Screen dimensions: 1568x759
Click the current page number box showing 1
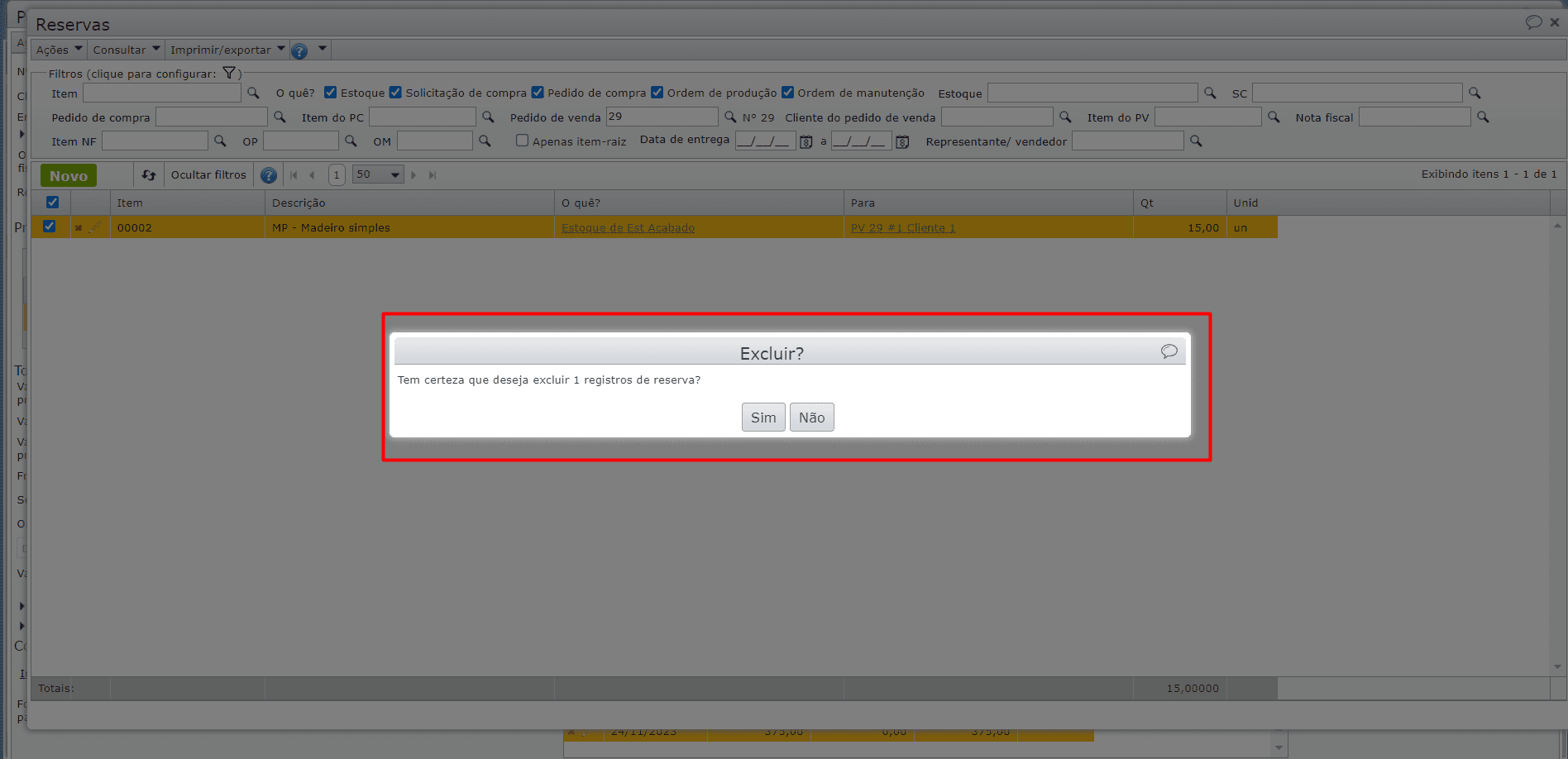pos(337,174)
